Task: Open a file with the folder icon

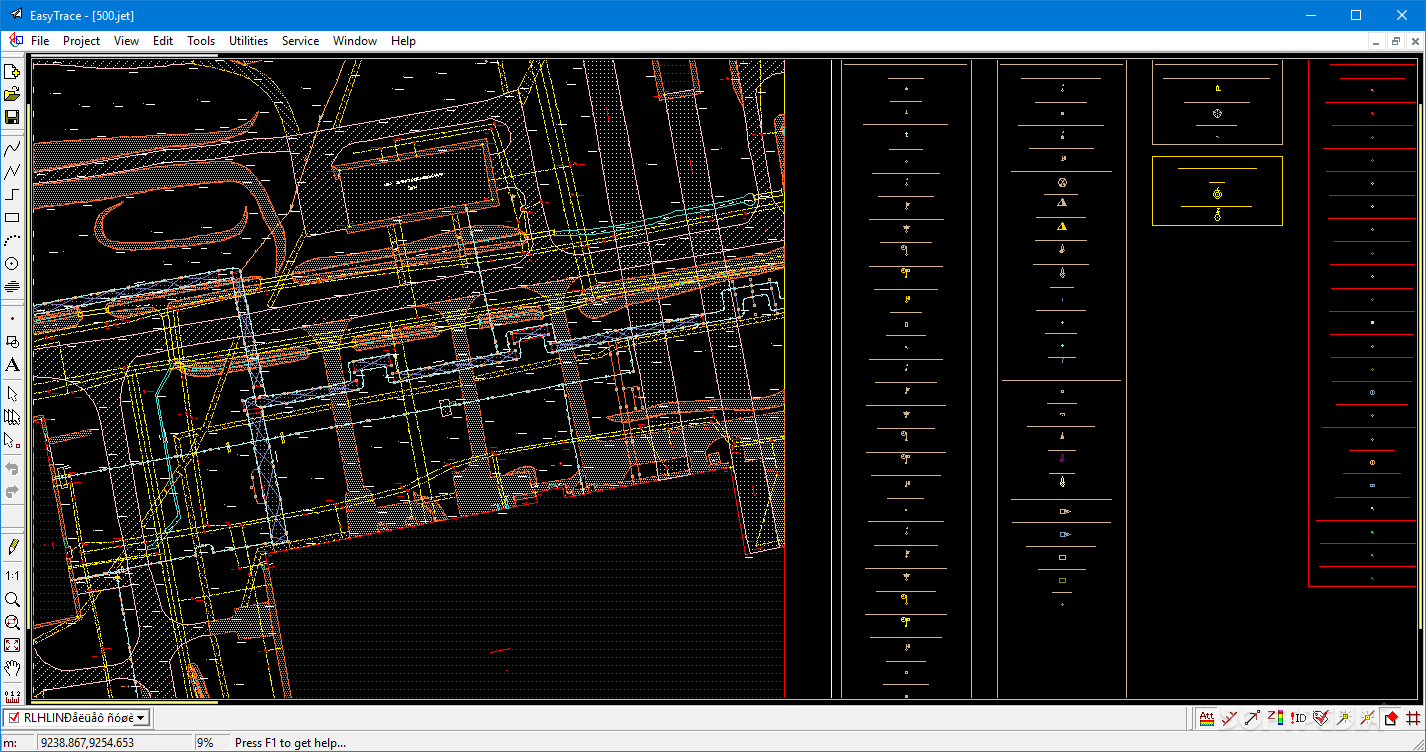Action: [12, 95]
